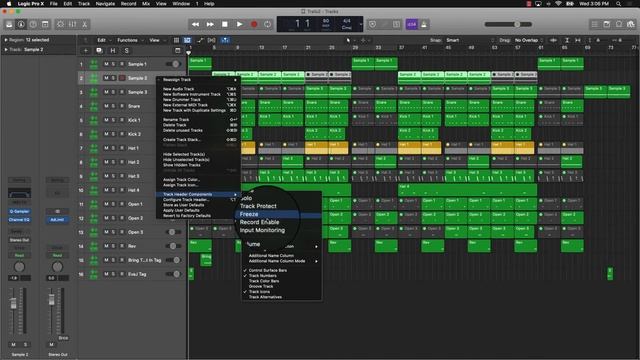
Task: Adjust the Sample 2 channel strip volume fader
Action: pos(13,303)
